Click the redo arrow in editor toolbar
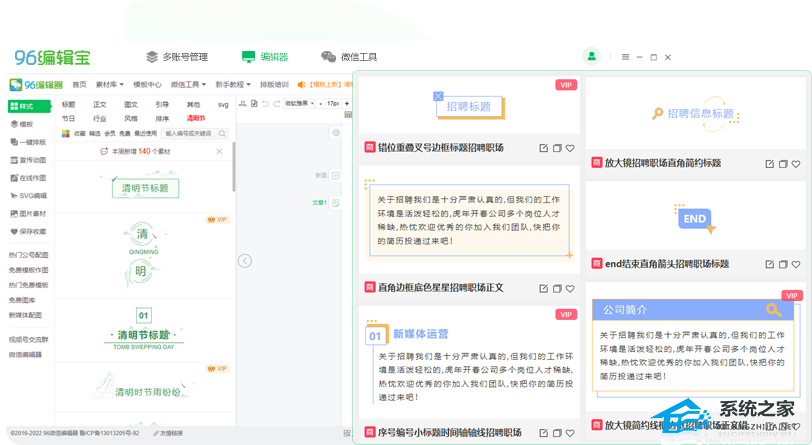Screen dimensions: 812x445 pos(277,104)
